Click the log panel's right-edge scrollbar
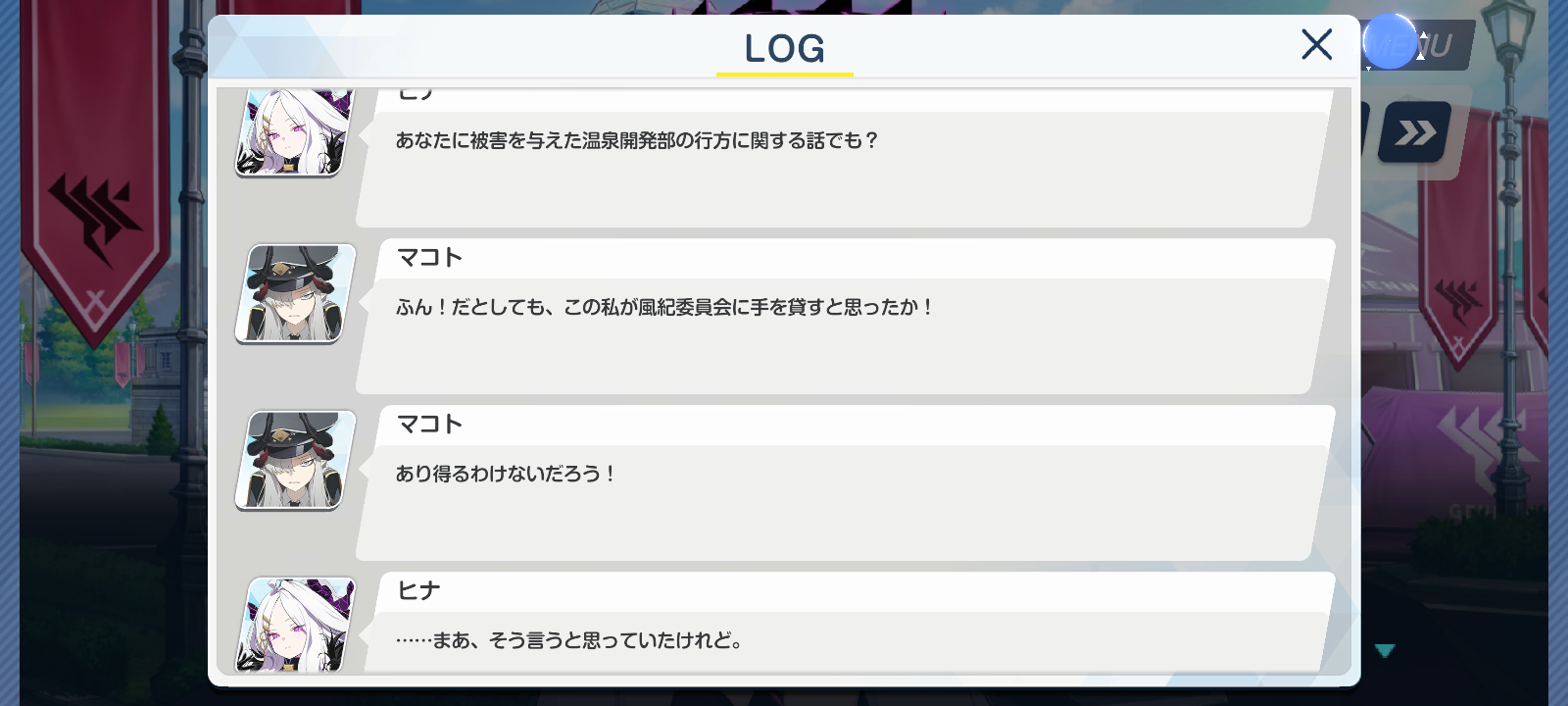Viewport: 1568px width, 706px height. coord(1344,380)
